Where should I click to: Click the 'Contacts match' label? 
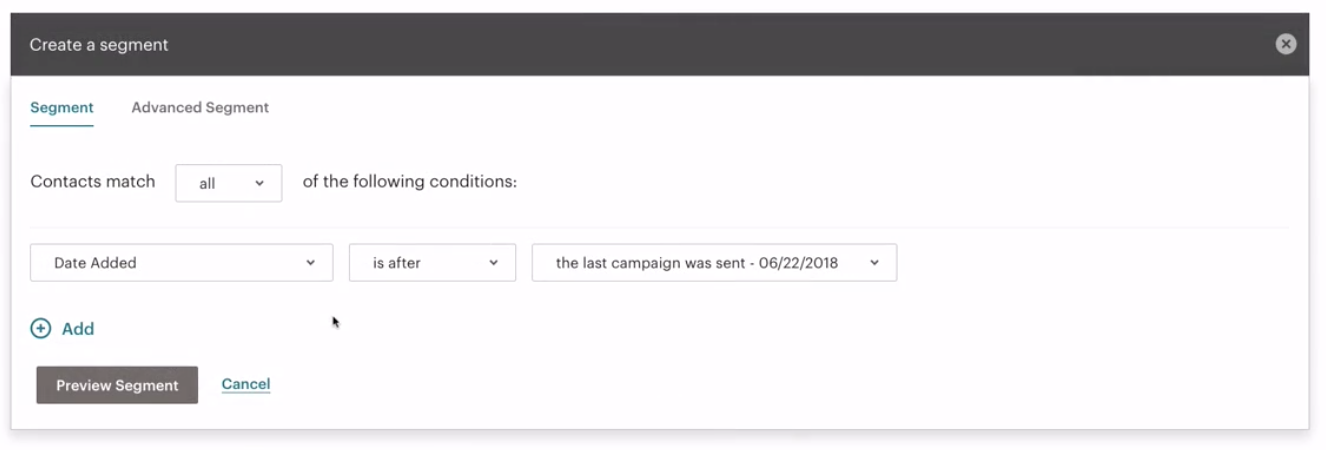tap(93, 182)
